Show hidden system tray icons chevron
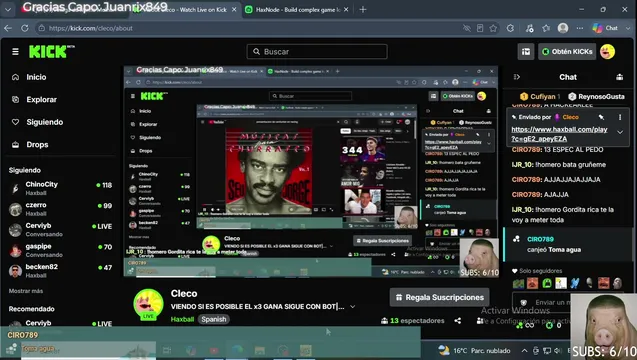 [524, 350]
